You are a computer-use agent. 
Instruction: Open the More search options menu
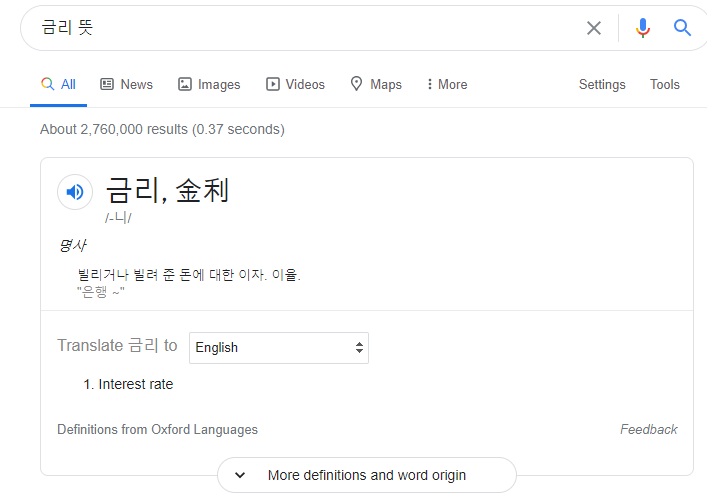coord(447,84)
